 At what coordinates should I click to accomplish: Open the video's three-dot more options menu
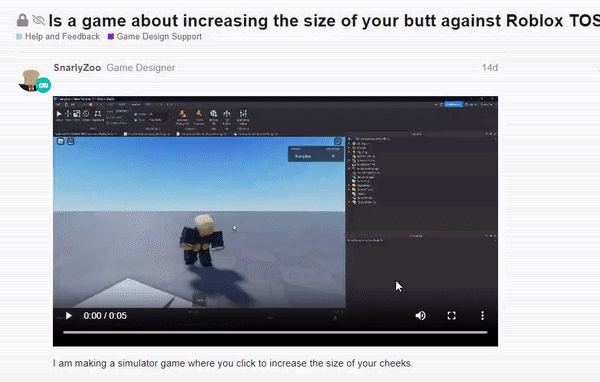(483, 316)
